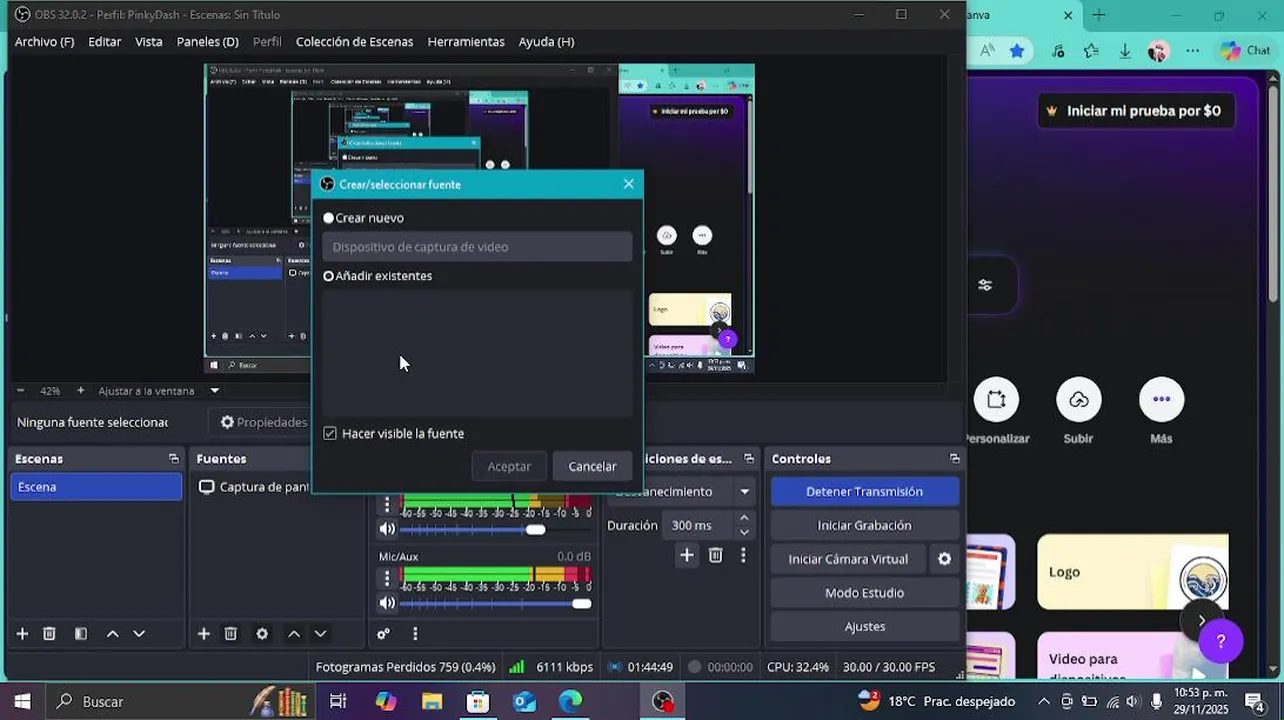This screenshot has width=1284, height=720.
Task: Open Edge Settings and more three-dot menu
Action: point(1192,51)
